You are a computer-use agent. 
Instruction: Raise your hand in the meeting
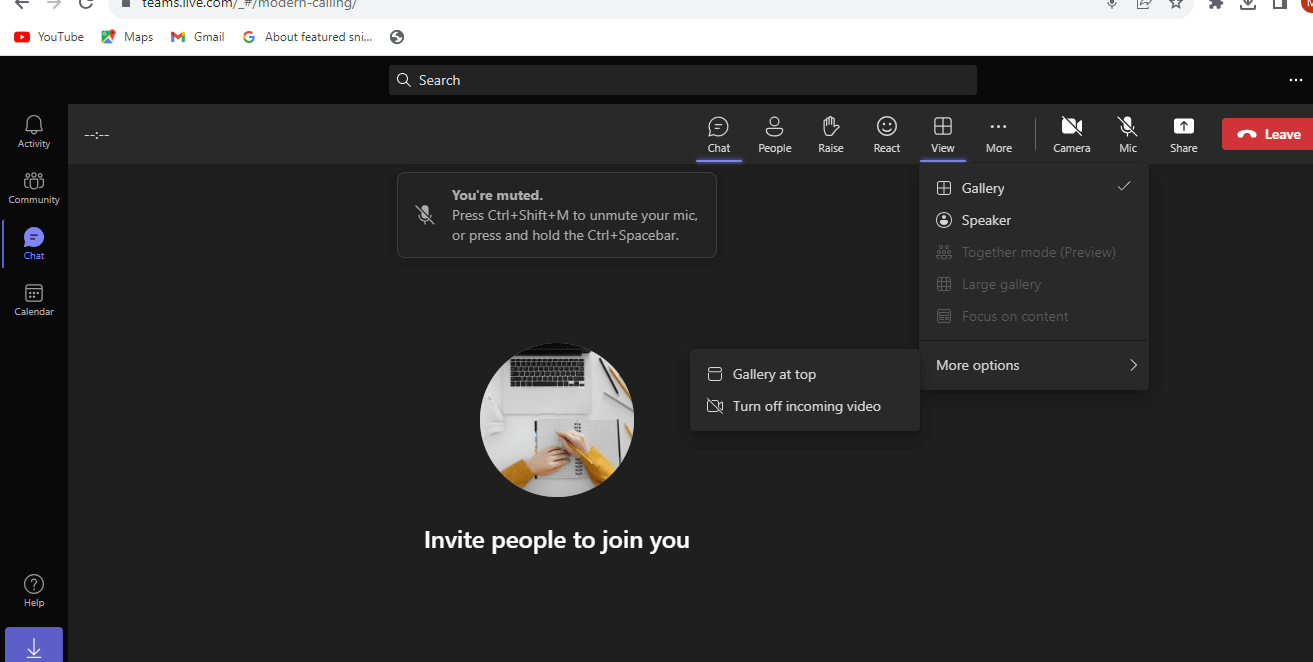(x=830, y=134)
